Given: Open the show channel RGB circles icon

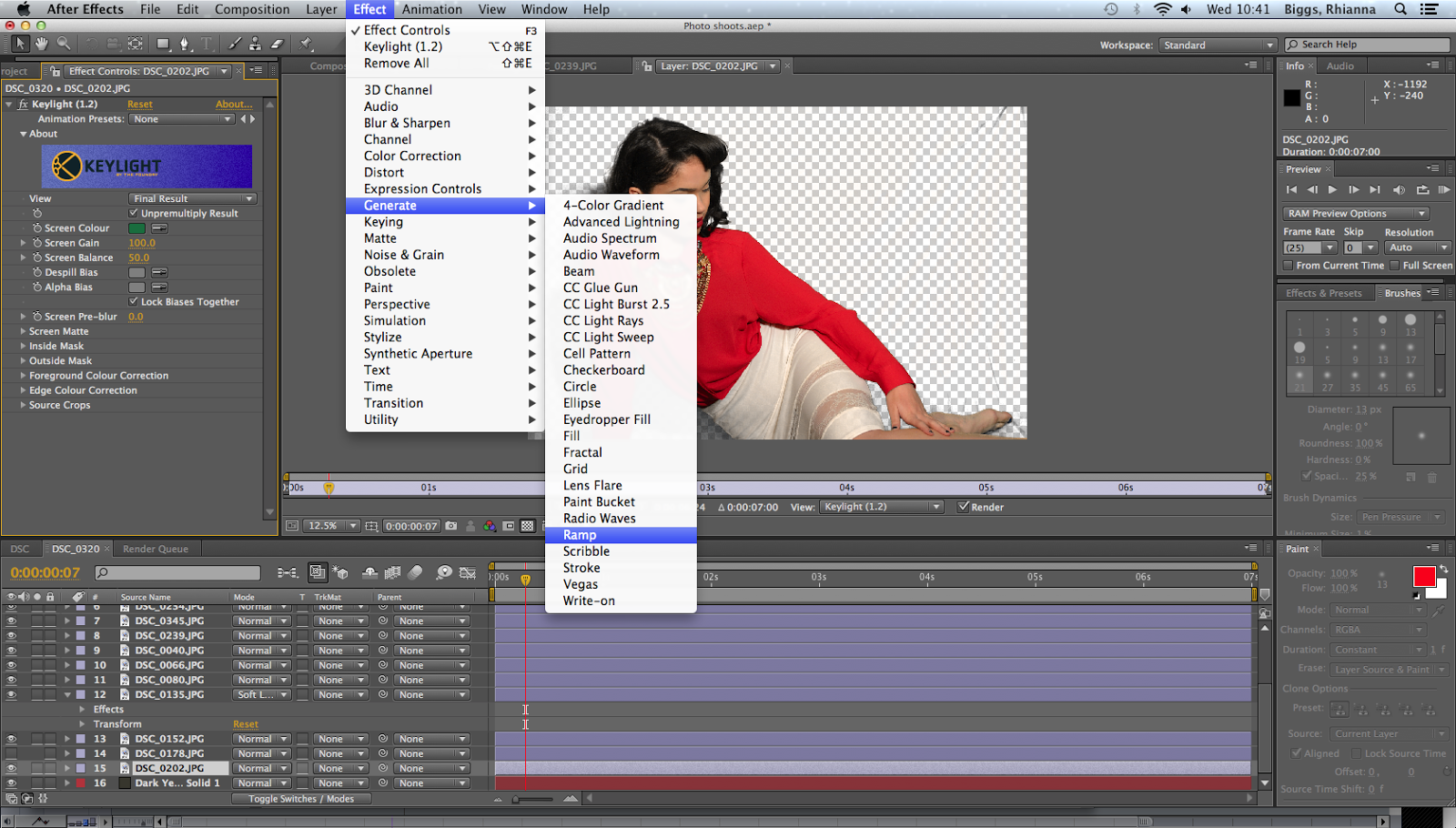Looking at the screenshot, I should pyautogui.click(x=490, y=526).
